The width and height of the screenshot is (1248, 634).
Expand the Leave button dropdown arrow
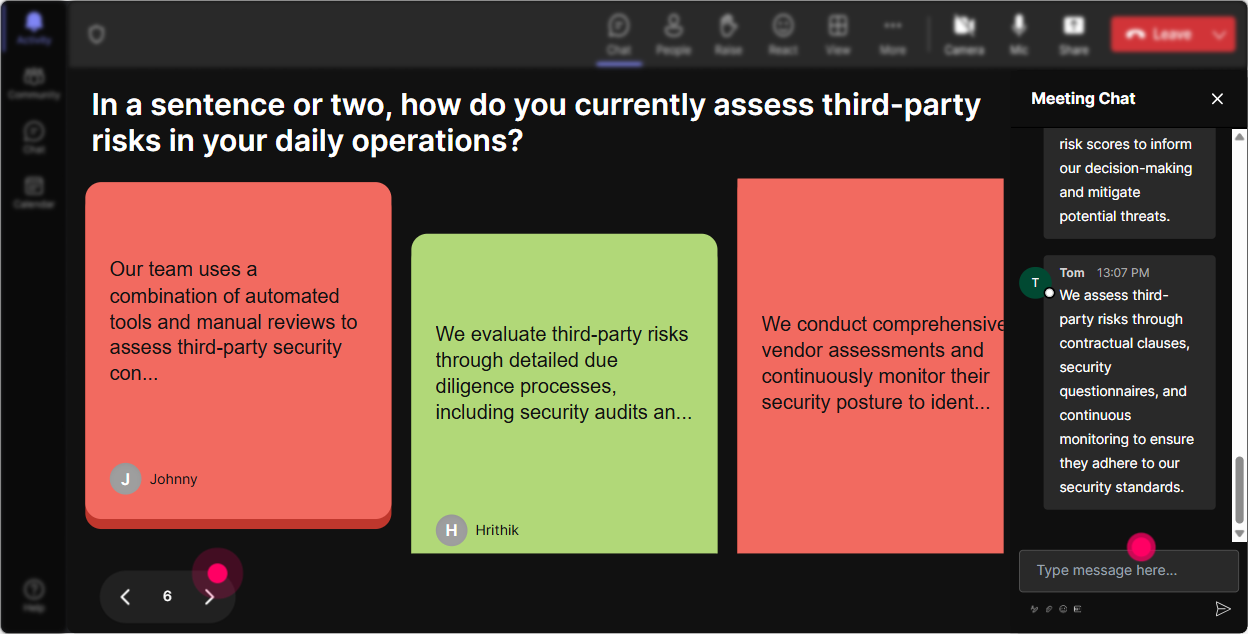tap(1220, 34)
